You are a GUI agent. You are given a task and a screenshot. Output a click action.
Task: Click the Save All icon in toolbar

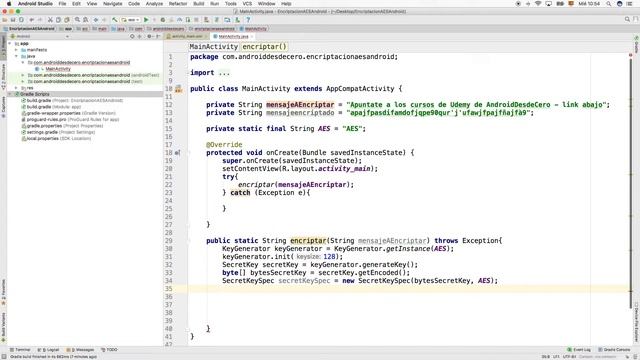click(x=13, y=20)
